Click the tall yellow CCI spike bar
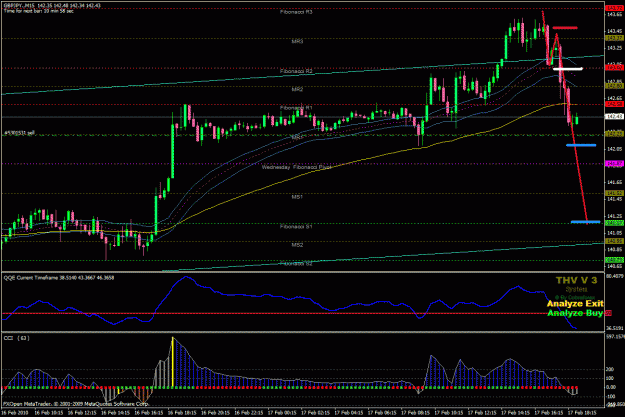 click(173, 362)
